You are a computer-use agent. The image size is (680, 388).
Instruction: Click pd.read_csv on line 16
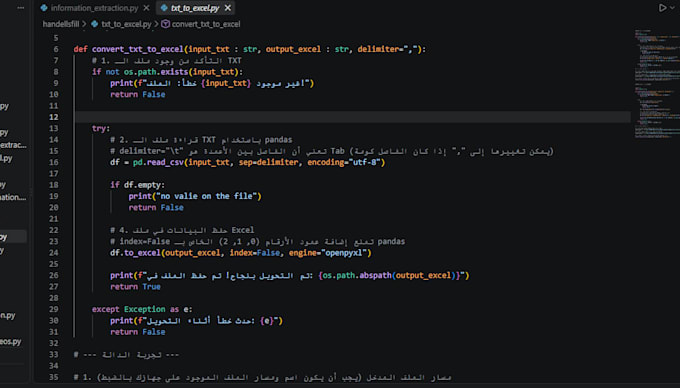coord(158,163)
